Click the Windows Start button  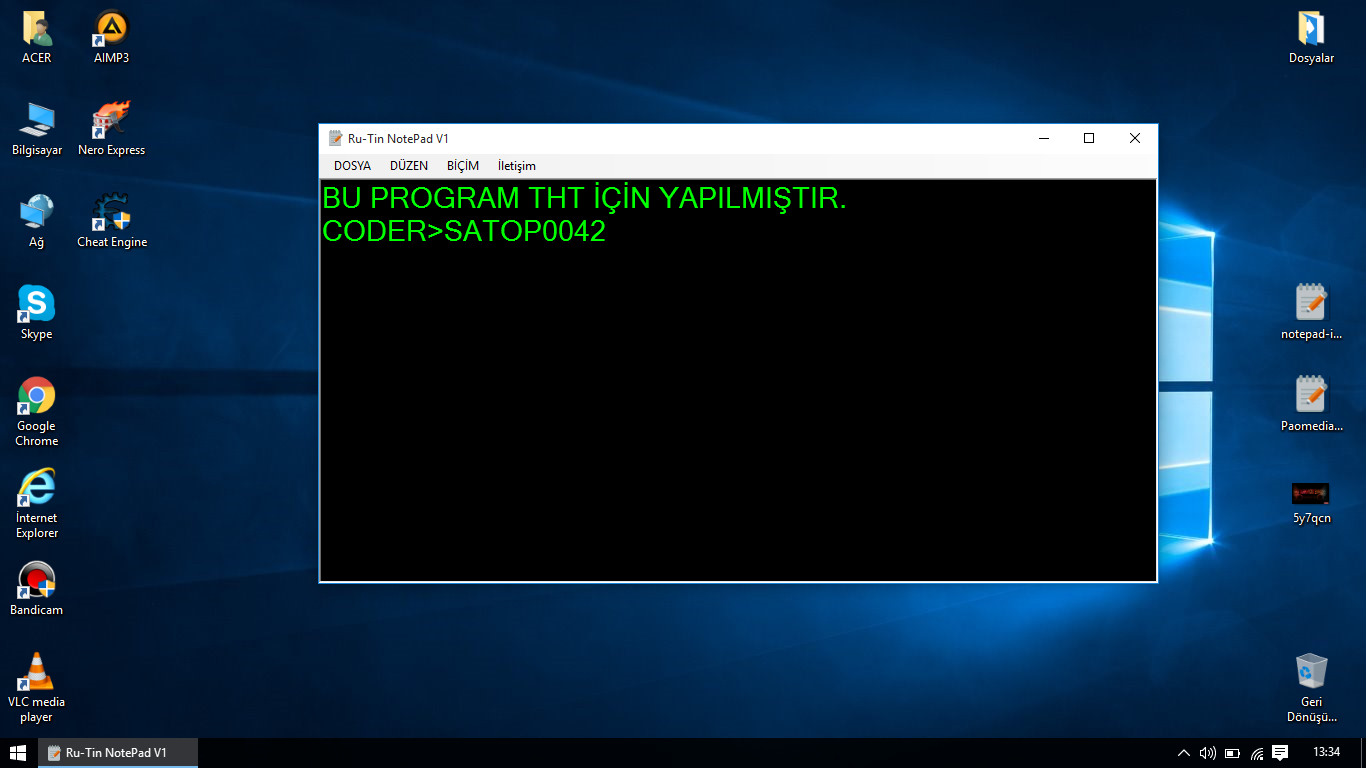pos(18,753)
